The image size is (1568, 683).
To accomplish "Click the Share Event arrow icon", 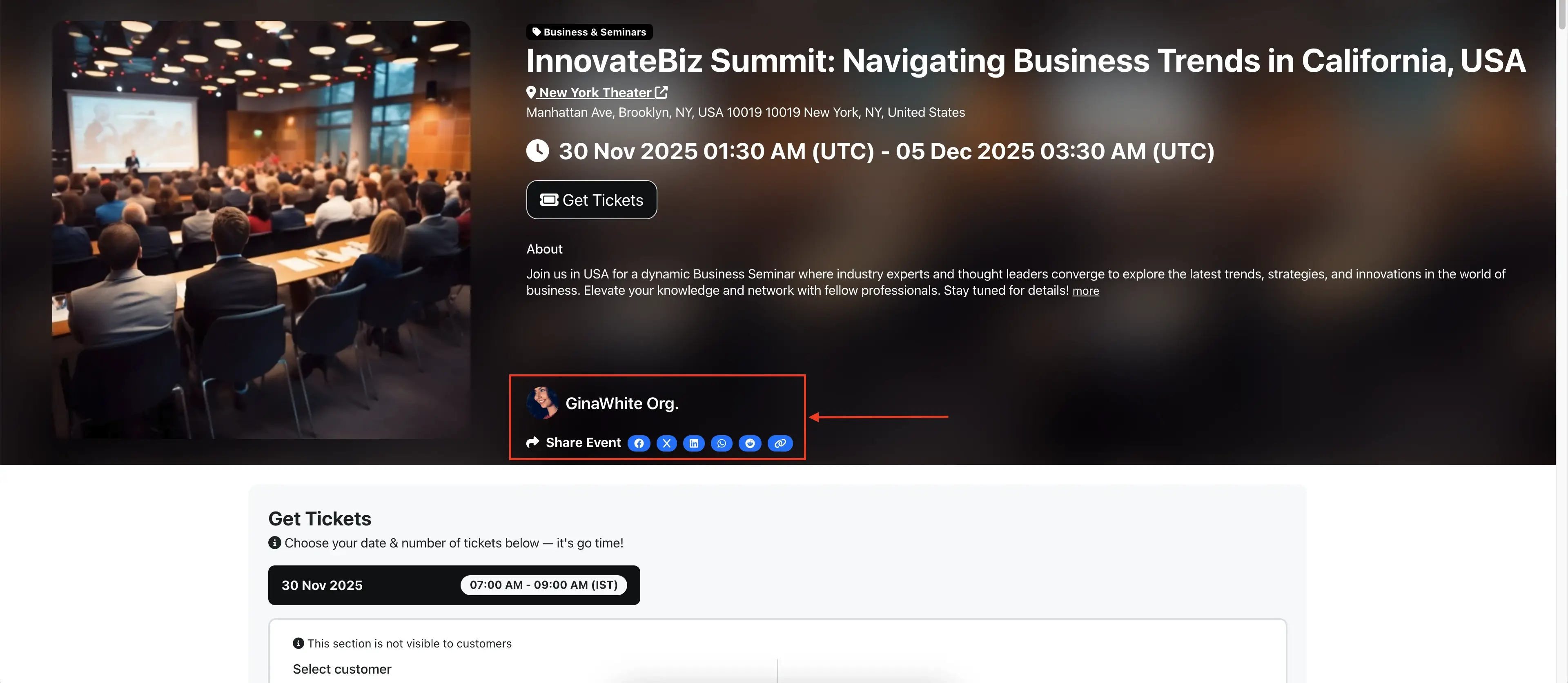I will [x=532, y=443].
